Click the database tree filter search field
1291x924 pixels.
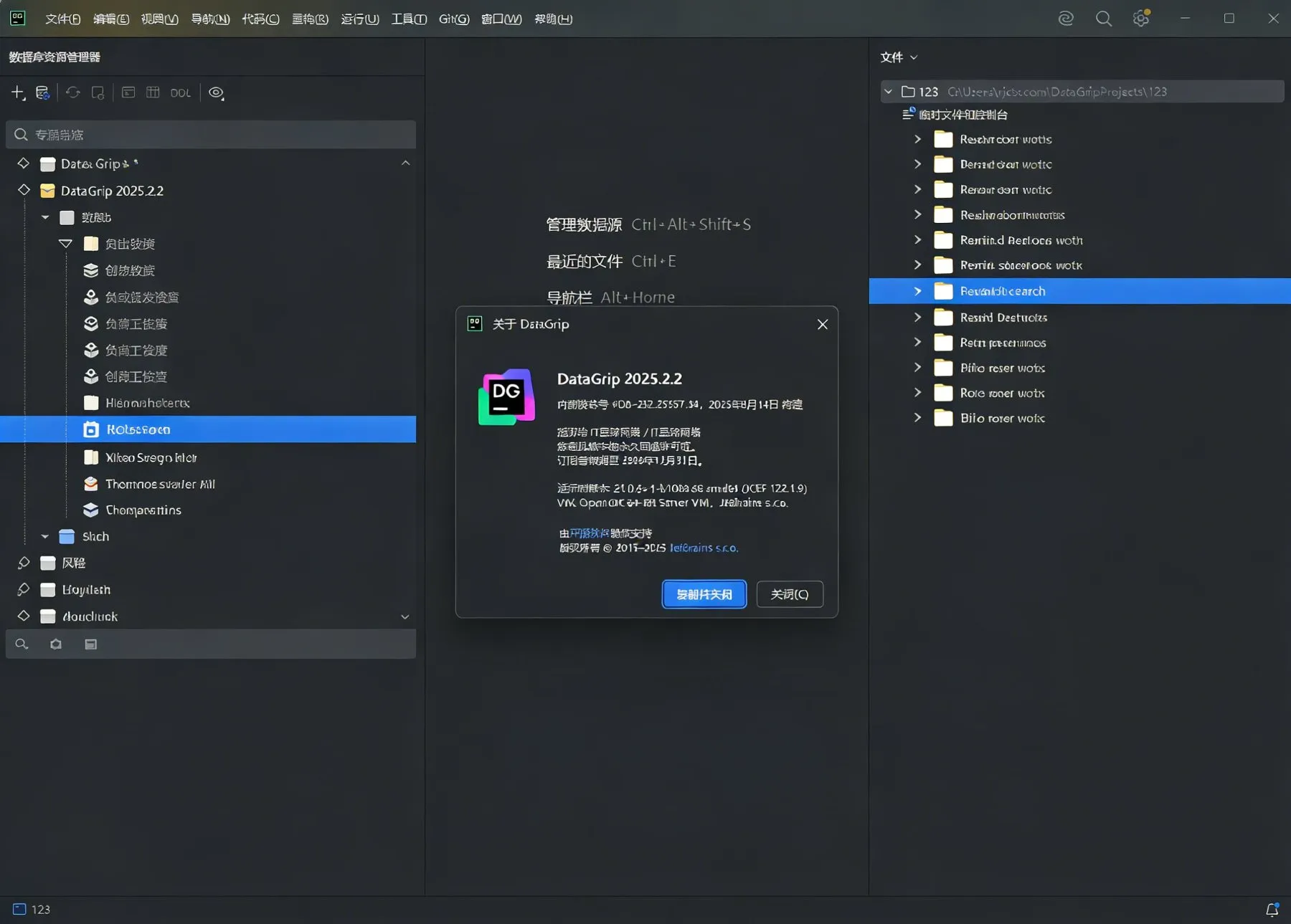(x=211, y=135)
